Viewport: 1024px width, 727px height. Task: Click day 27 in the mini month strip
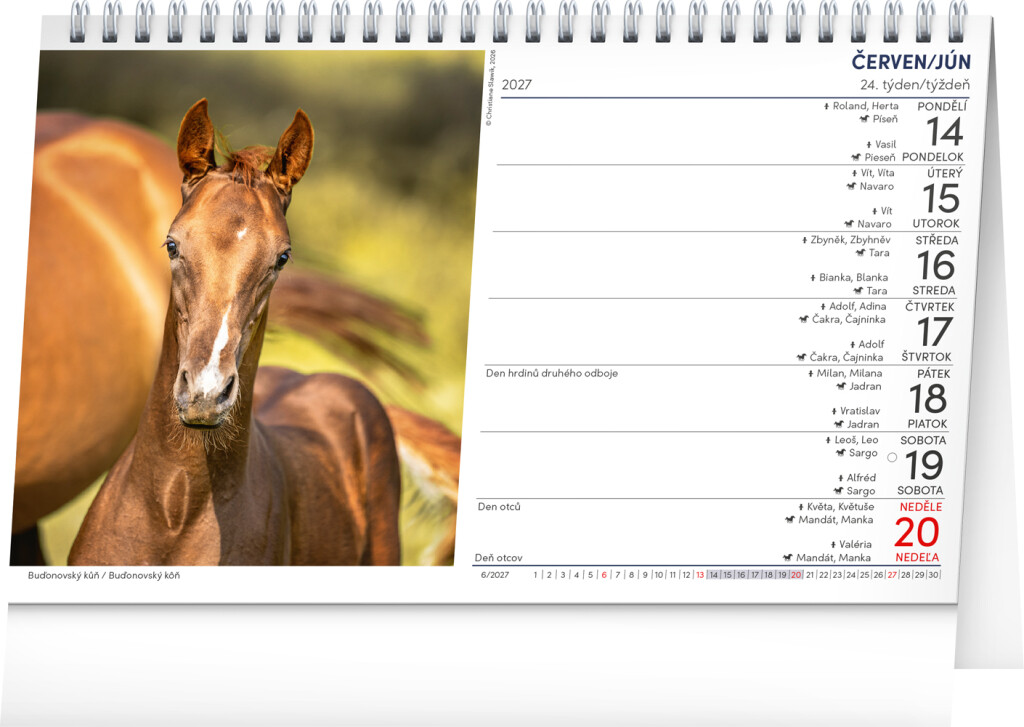[x=892, y=575]
